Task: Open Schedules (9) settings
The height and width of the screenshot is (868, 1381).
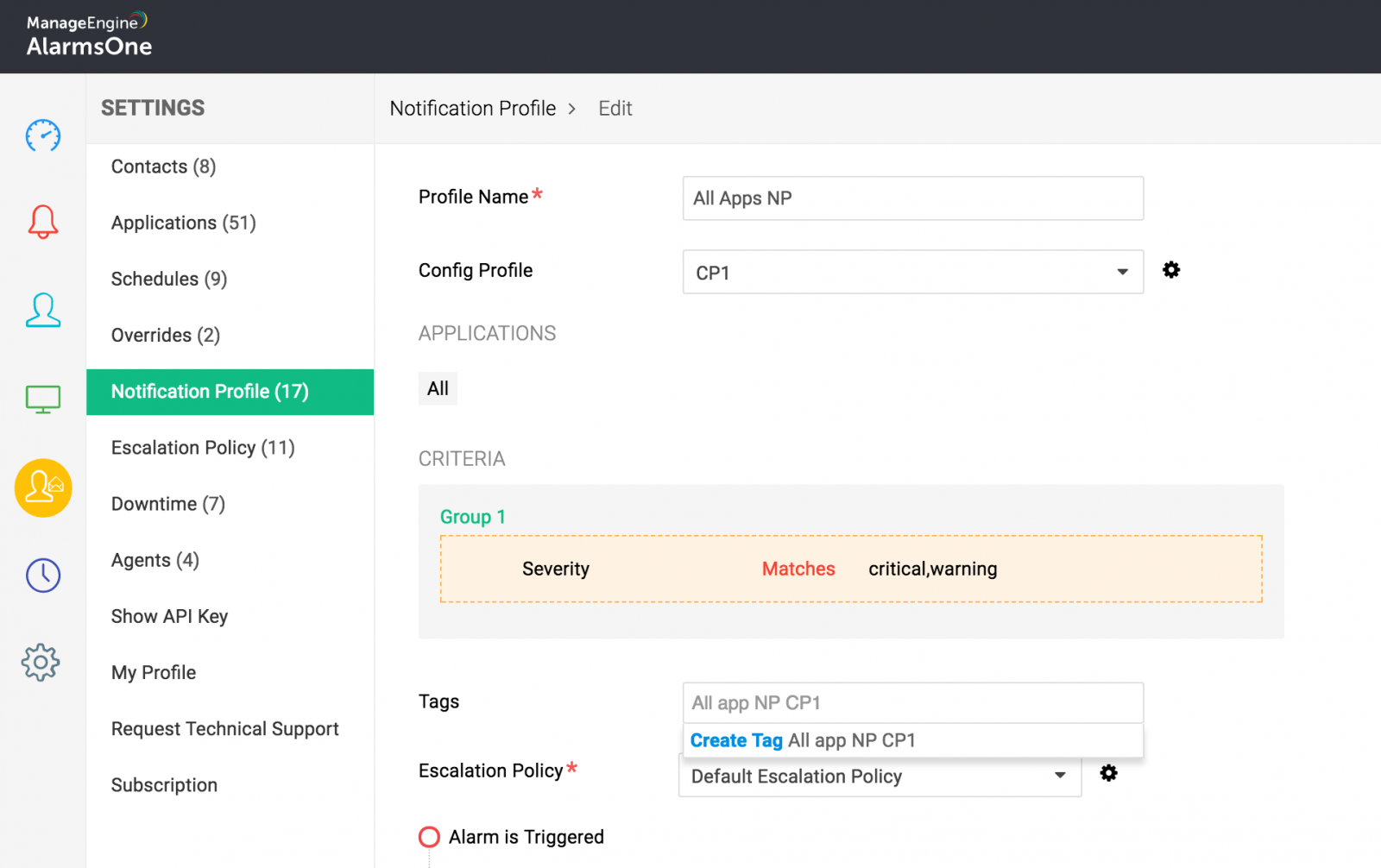Action: click(169, 279)
